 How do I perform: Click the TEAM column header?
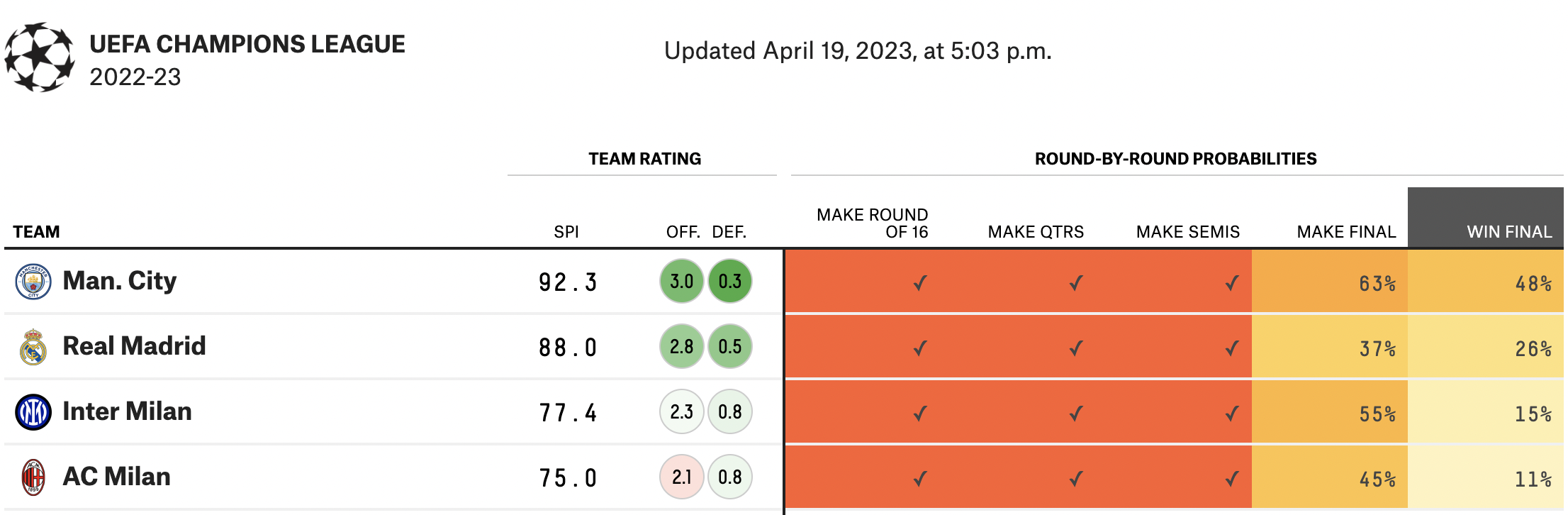click(36, 232)
